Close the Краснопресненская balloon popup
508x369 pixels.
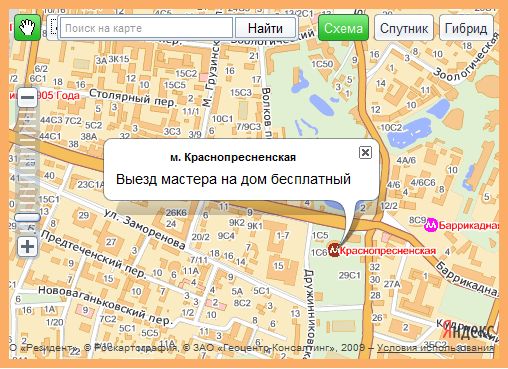click(365, 152)
